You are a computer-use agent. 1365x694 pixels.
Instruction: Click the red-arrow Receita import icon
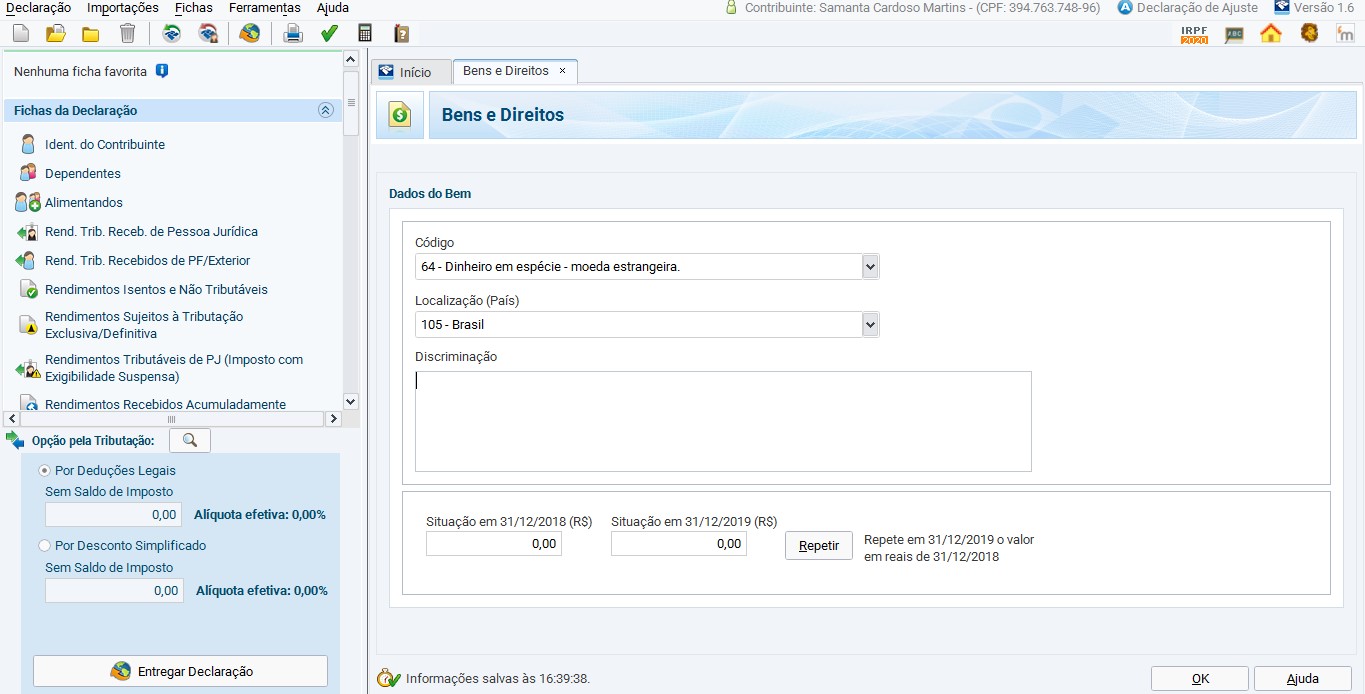pyautogui.click(x=208, y=33)
